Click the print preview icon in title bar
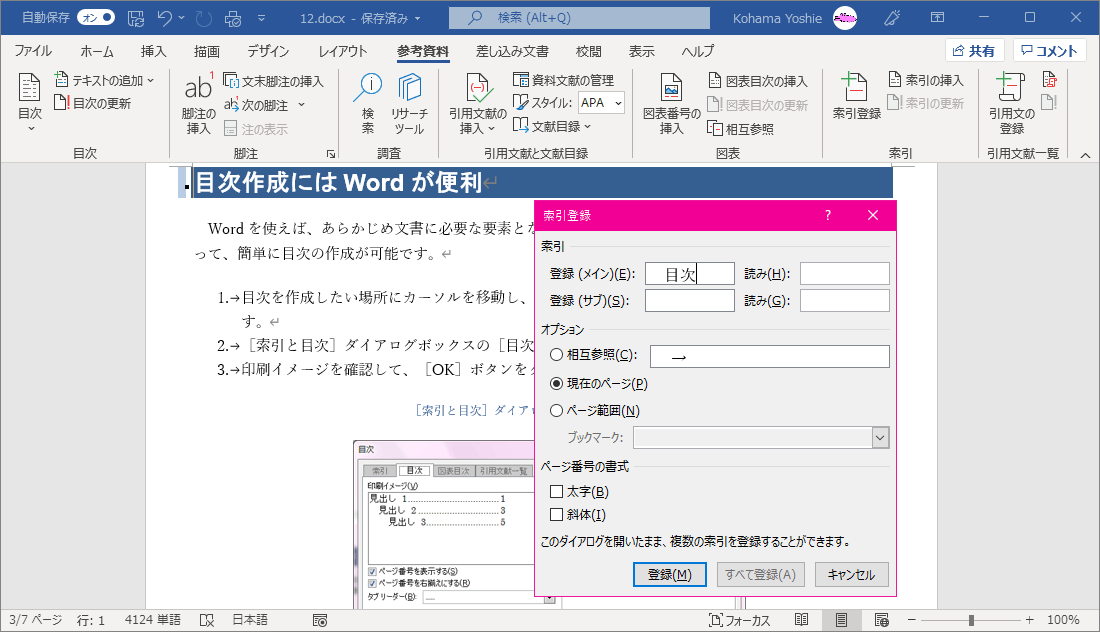Image resolution: width=1100 pixels, height=632 pixels. pos(233,18)
